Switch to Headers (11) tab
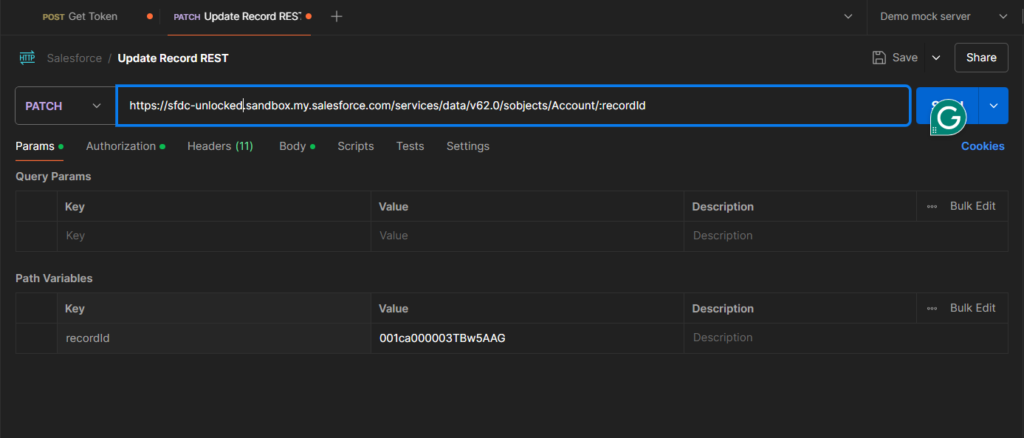This screenshot has height=438, width=1024. 220,146
